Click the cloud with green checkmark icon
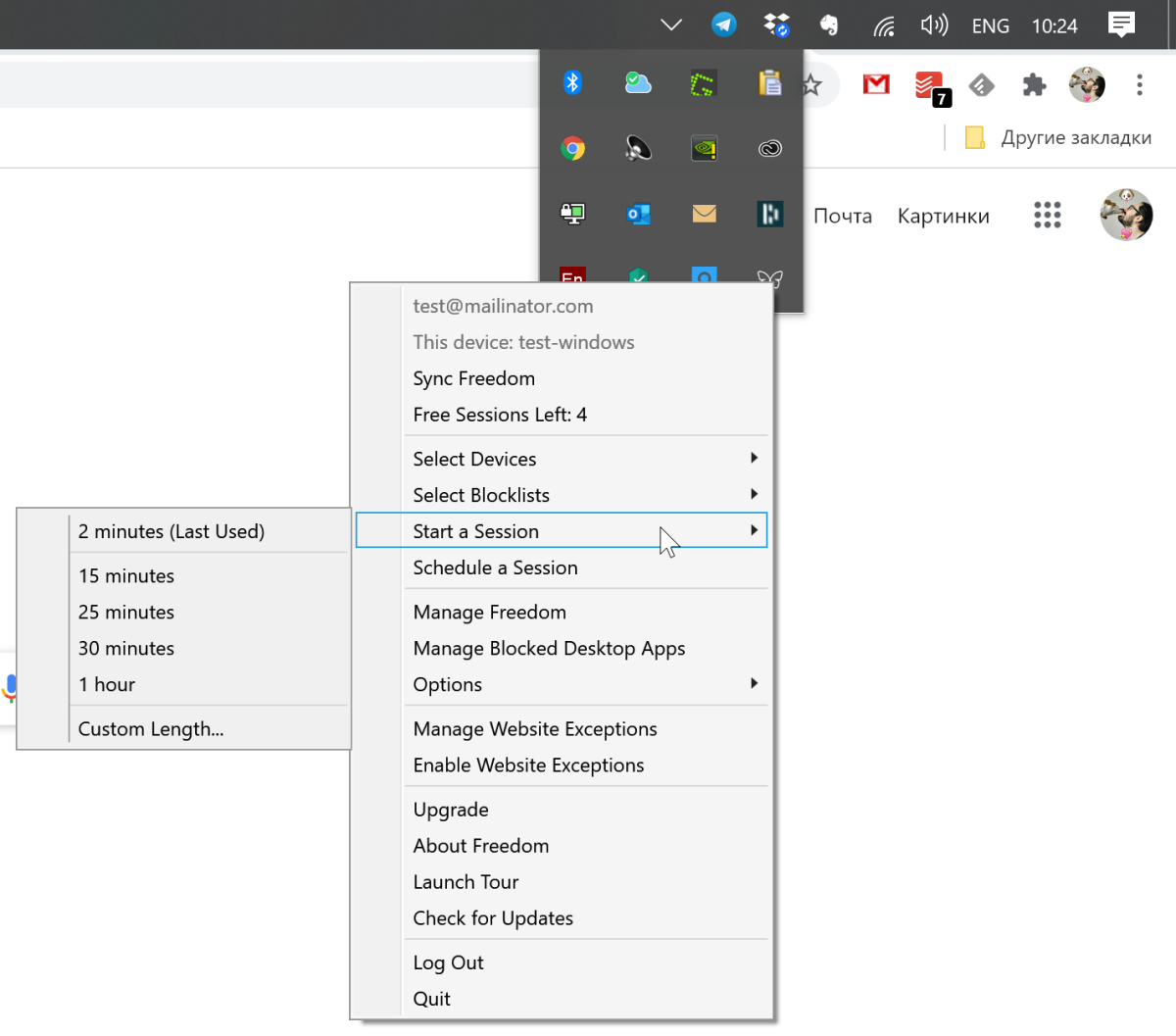This screenshot has height=1036, width=1176. 638,83
